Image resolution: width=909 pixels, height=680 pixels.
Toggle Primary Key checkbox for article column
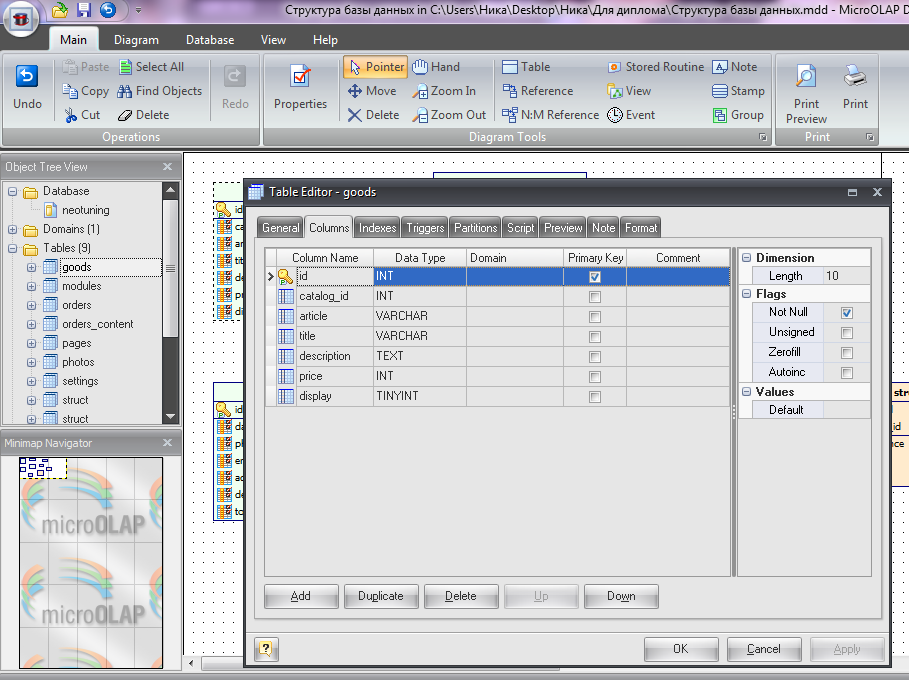594,317
